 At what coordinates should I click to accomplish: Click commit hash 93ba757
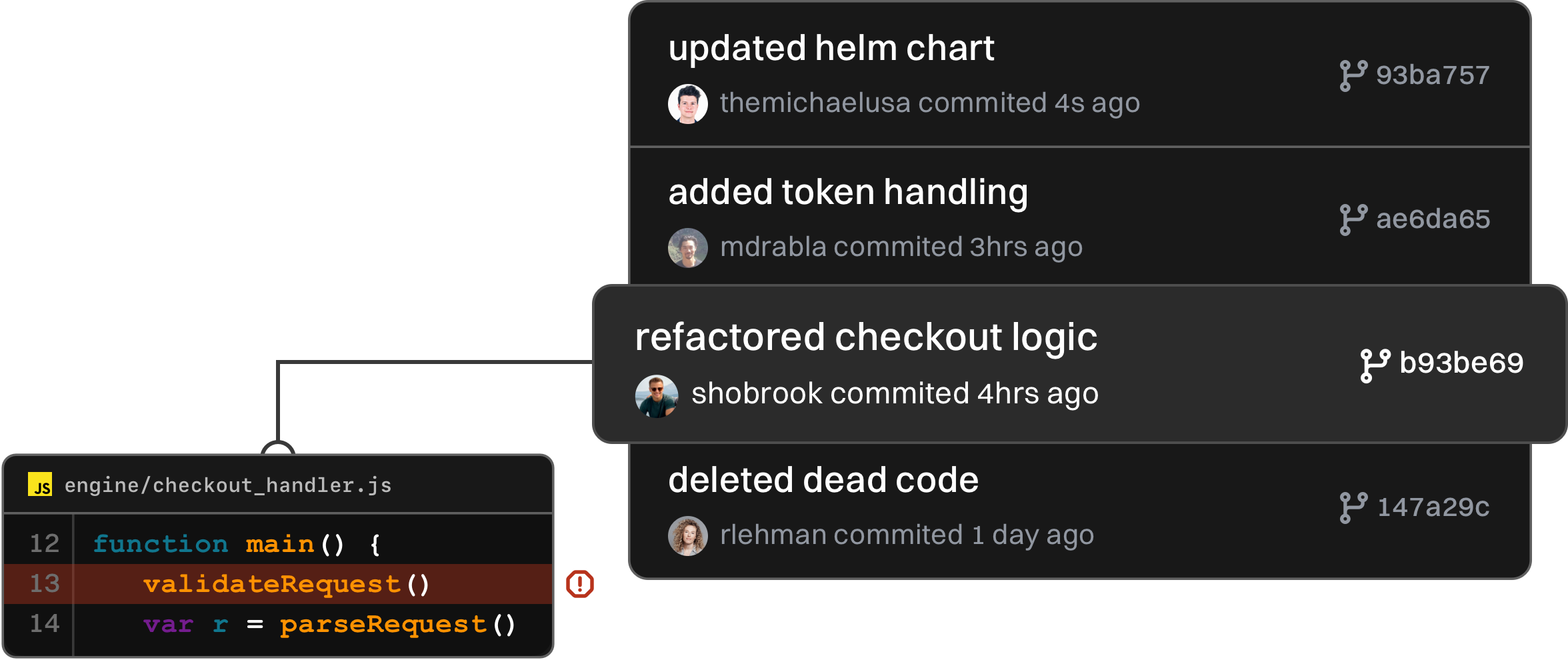point(1433,75)
